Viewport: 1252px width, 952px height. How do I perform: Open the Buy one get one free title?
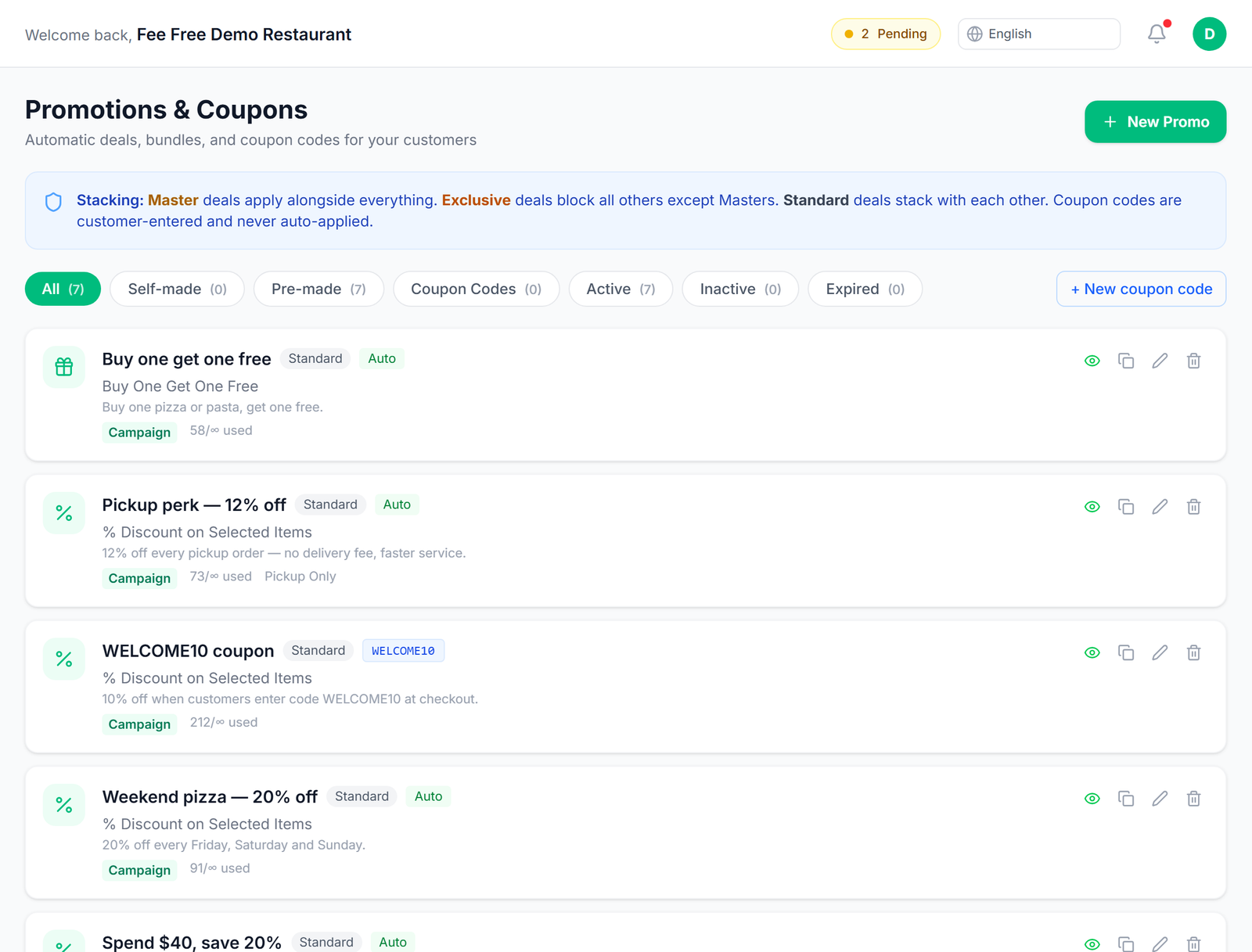click(186, 359)
